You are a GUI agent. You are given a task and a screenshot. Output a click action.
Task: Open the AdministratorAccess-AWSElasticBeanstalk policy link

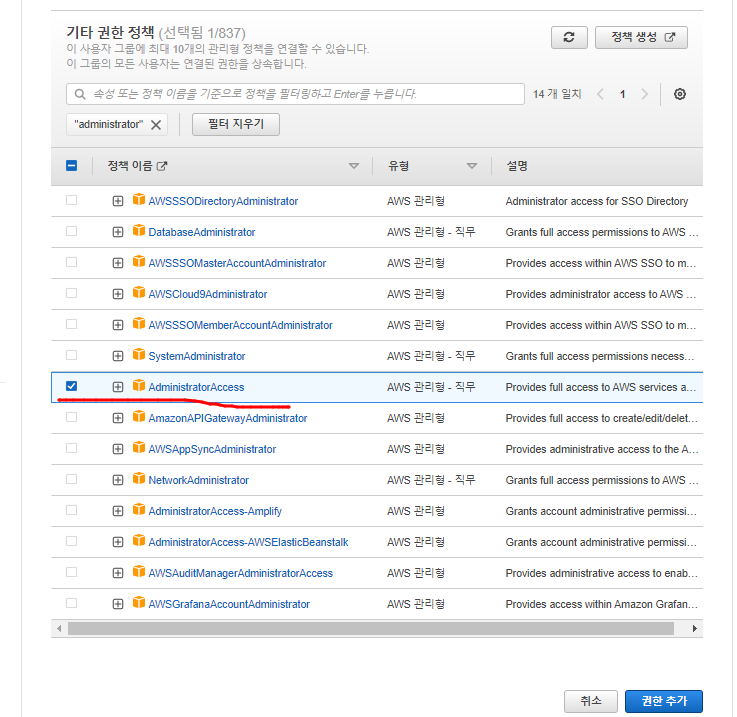[x=248, y=543]
